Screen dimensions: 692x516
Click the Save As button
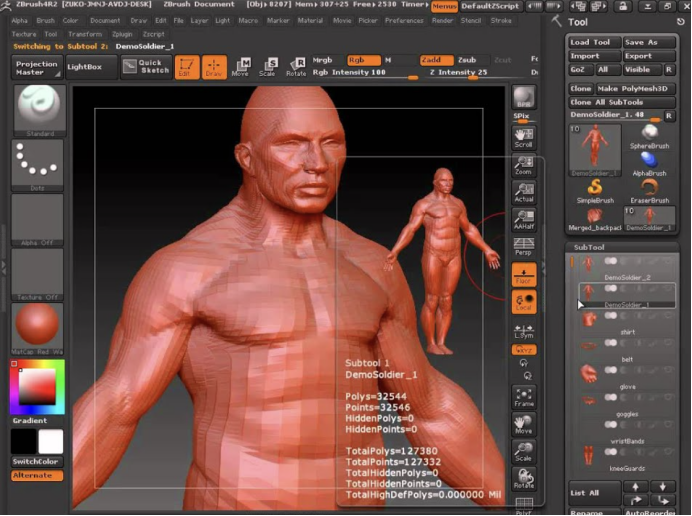click(649, 42)
